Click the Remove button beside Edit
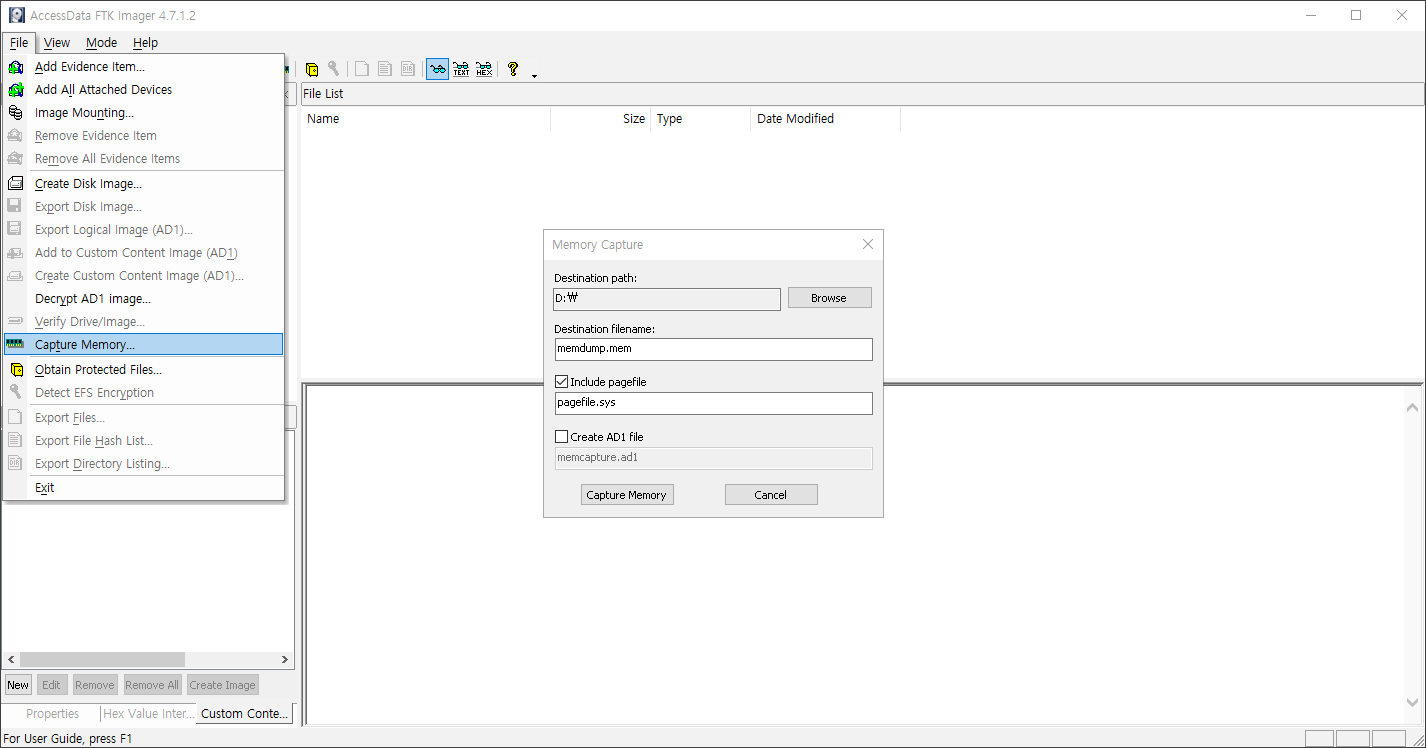 pos(95,685)
